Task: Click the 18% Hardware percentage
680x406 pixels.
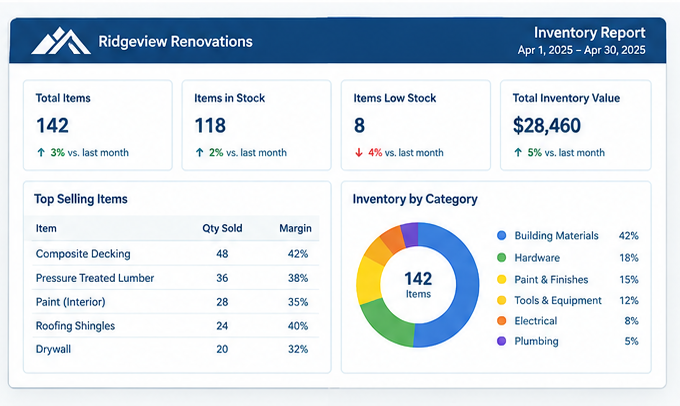Action: 629,258
